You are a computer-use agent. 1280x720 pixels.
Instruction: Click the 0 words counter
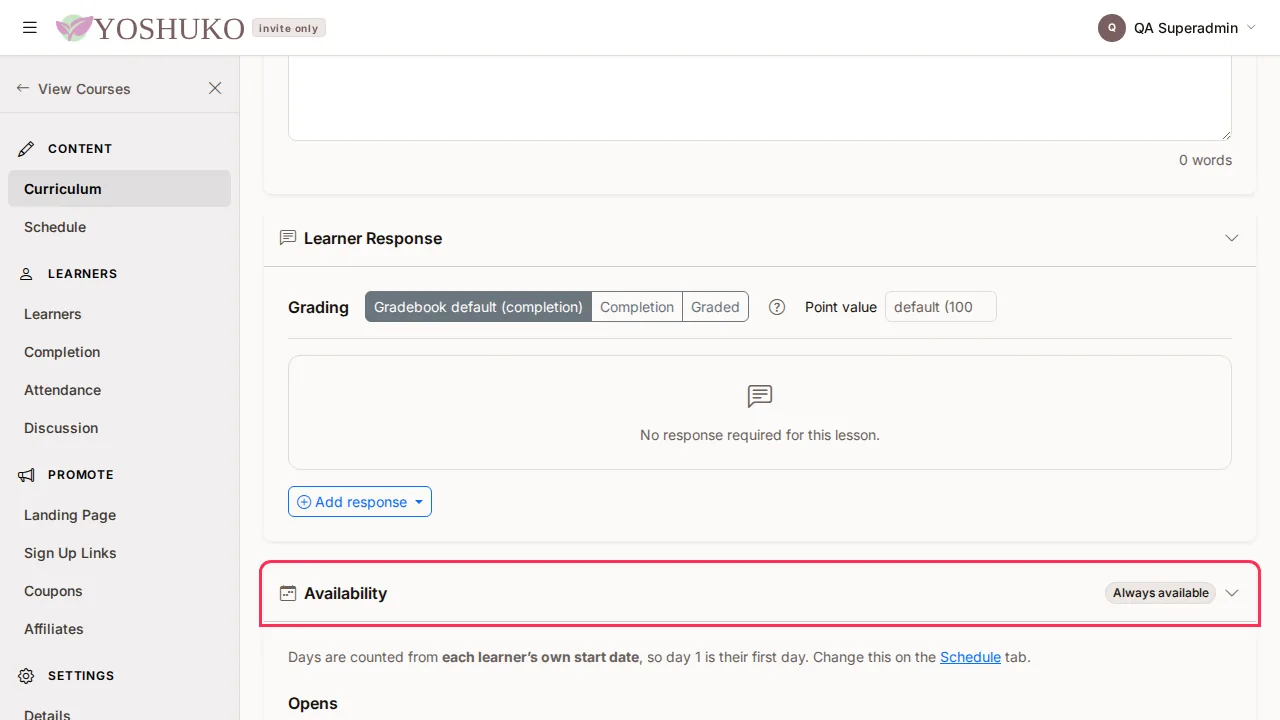[1205, 160]
